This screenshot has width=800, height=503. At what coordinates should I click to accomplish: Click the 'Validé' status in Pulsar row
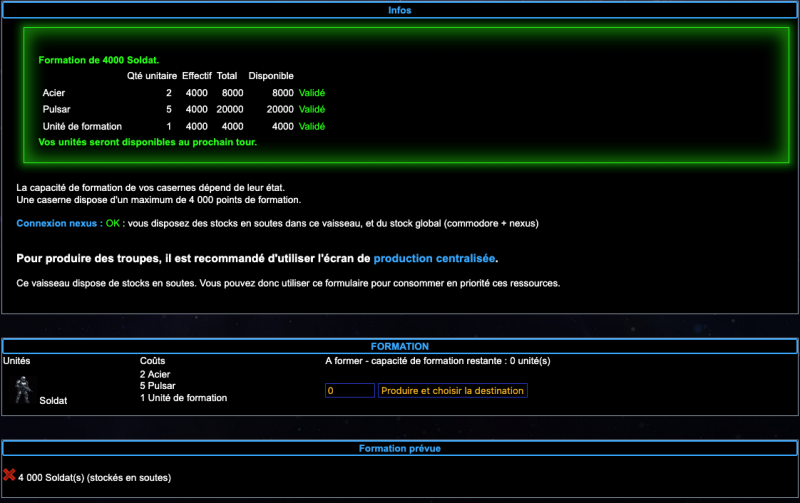[x=312, y=109]
